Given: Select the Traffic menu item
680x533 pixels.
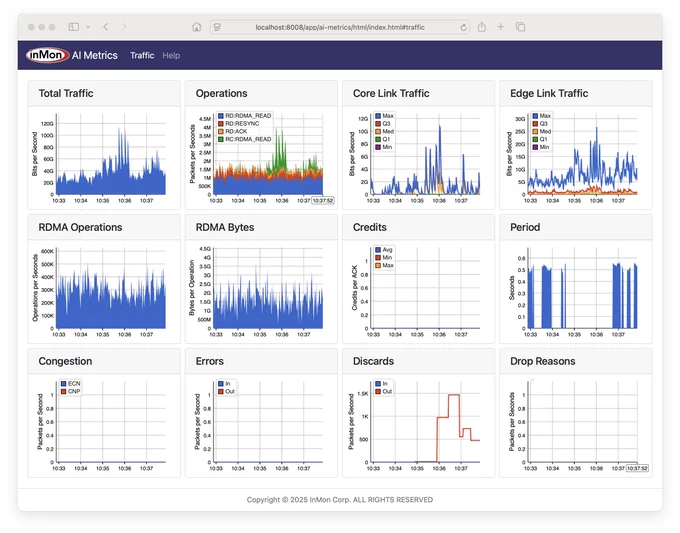Looking at the screenshot, I should click(x=142, y=56).
